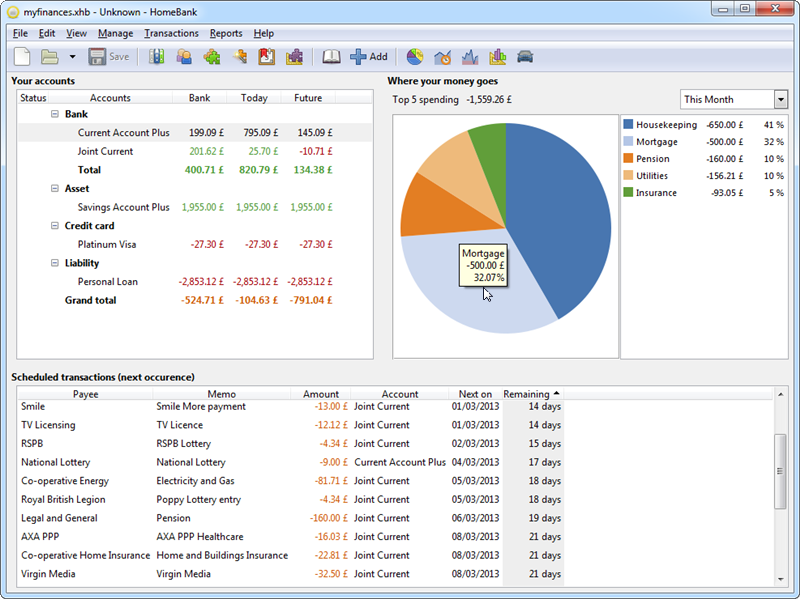Open the recent files dropdown arrow
This screenshot has width=800, height=599.
click(x=72, y=57)
